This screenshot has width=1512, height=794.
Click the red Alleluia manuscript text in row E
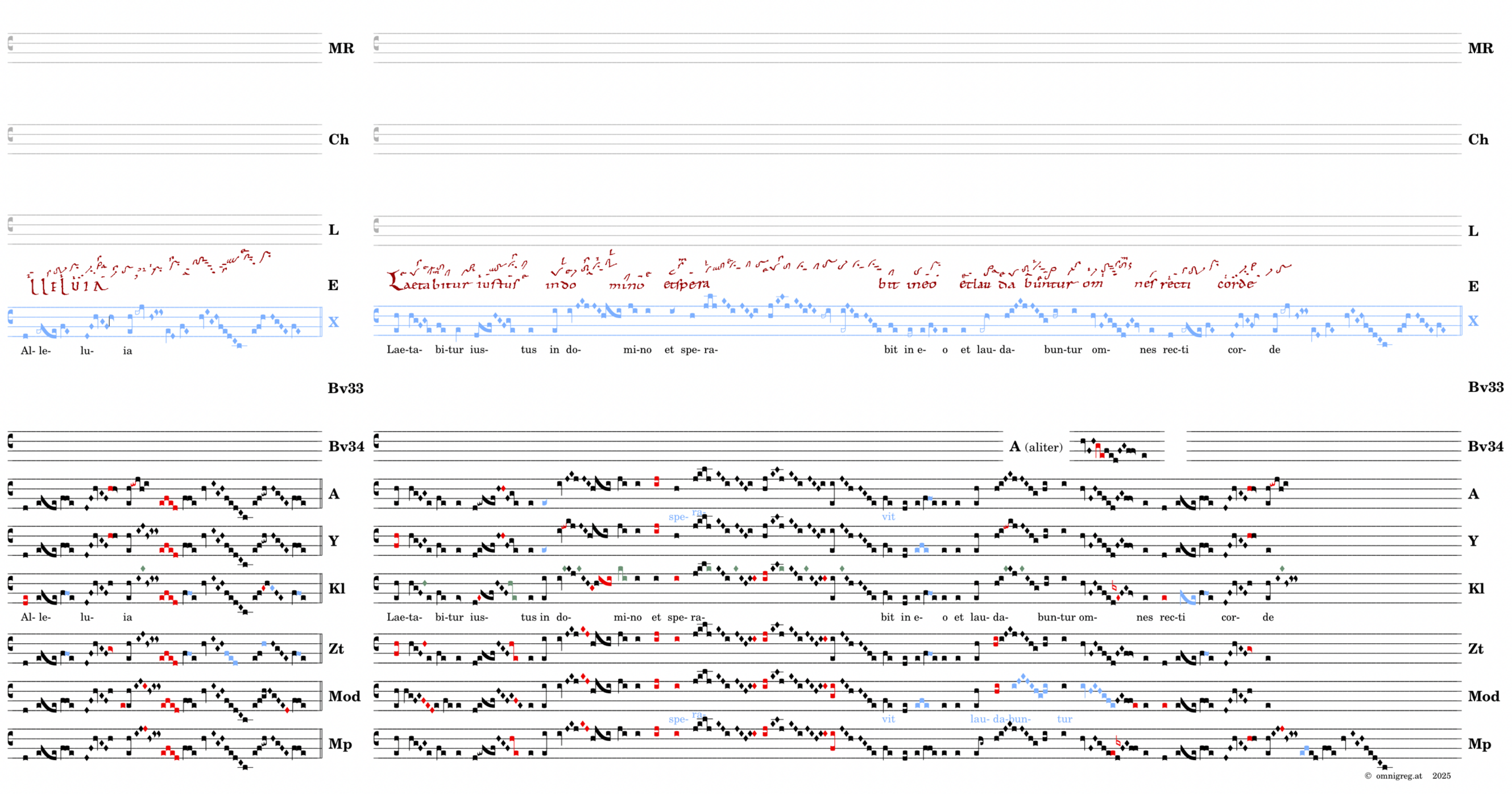(69, 286)
